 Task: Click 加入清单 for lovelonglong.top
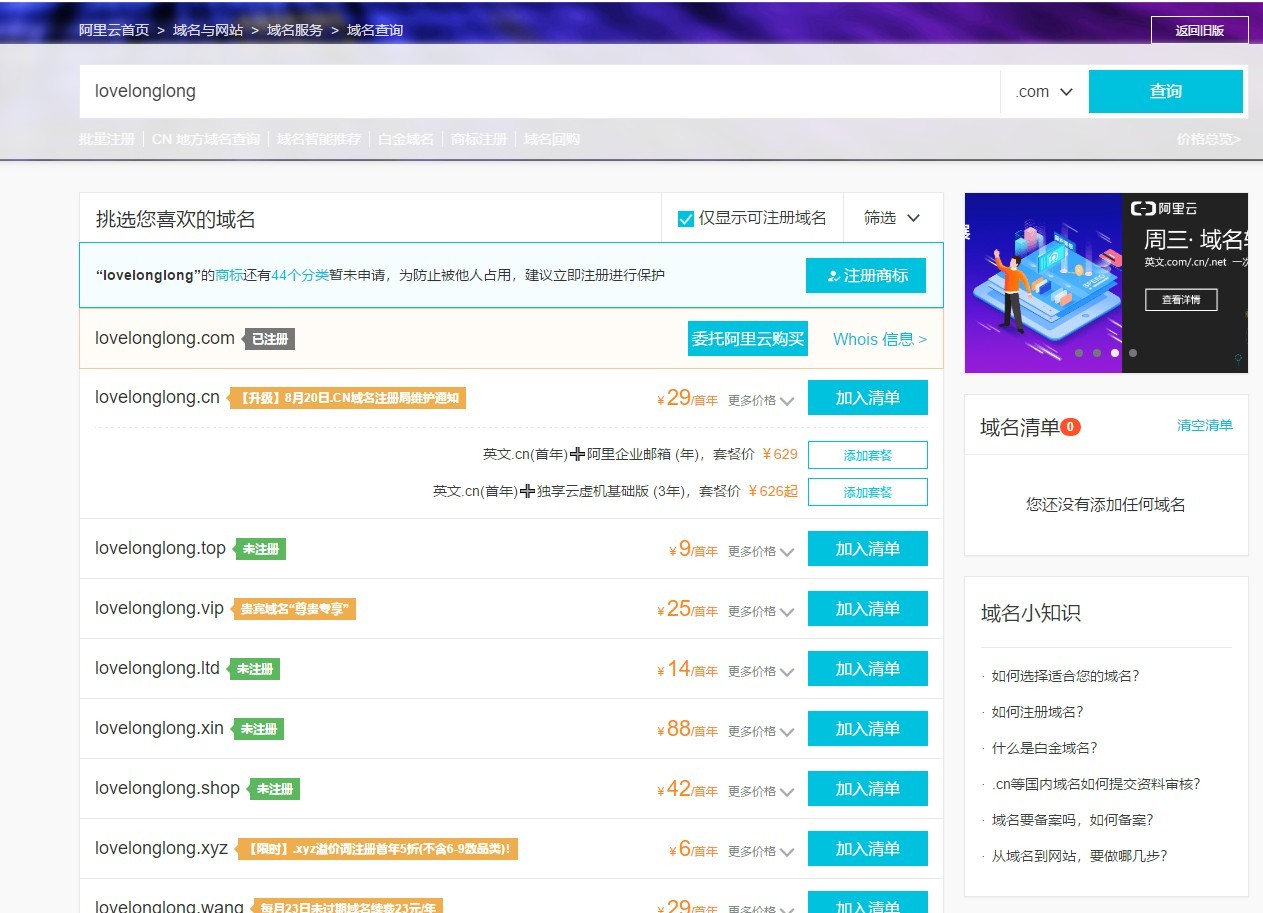[x=866, y=548]
